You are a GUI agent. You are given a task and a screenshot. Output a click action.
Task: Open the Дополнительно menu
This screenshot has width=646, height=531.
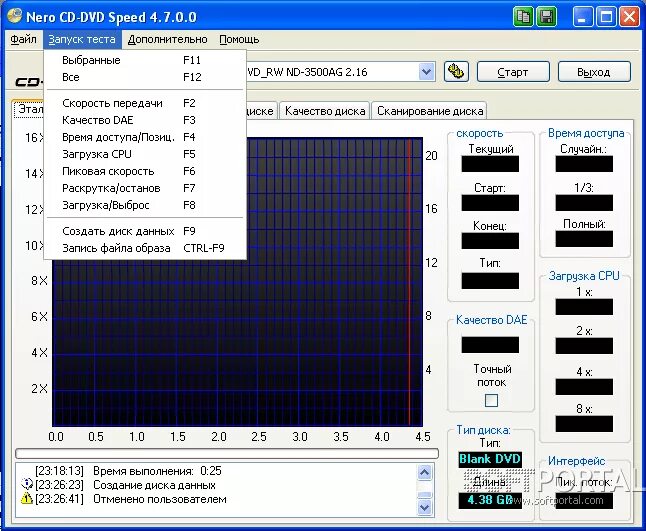click(x=167, y=39)
